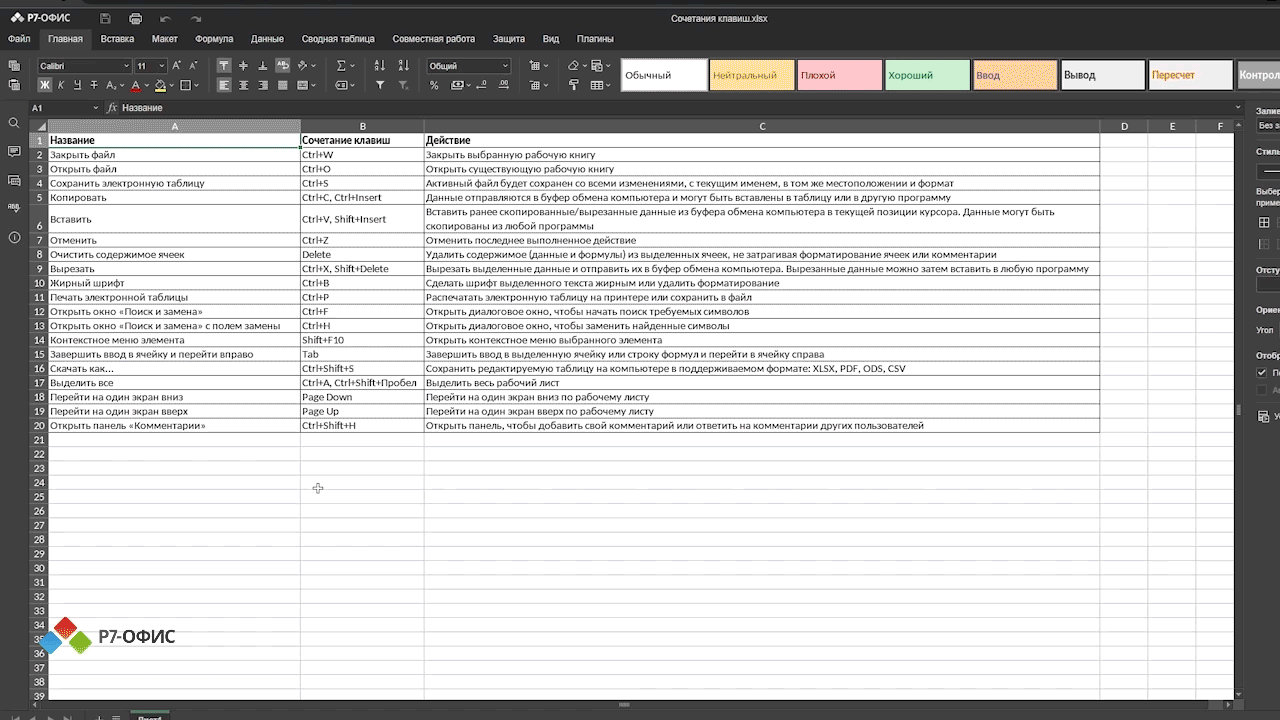
Task: Apply Хороший cell style
Action: (927, 75)
